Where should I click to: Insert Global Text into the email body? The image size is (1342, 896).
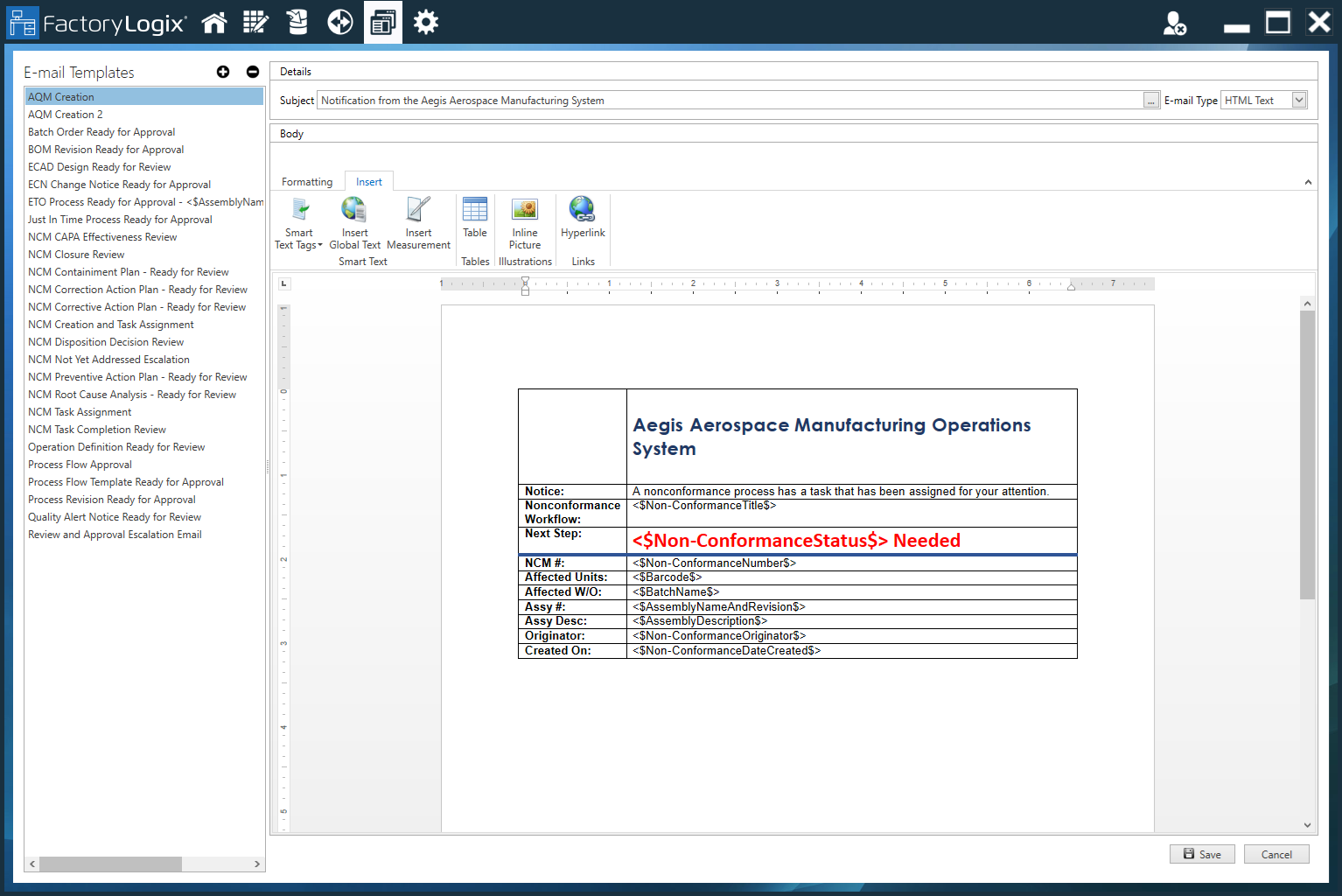pyautogui.click(x=353, y=223)
